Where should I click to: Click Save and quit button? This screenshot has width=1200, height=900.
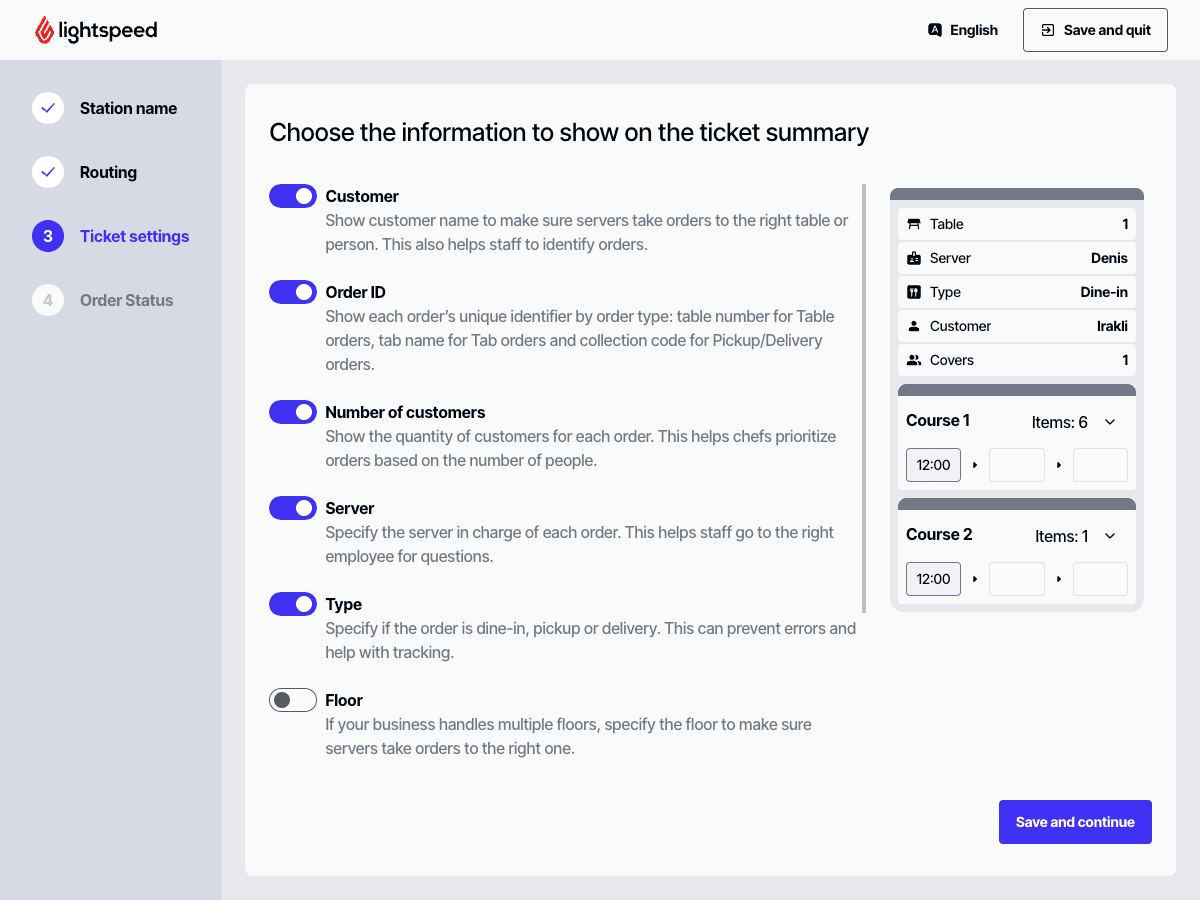1095,30
